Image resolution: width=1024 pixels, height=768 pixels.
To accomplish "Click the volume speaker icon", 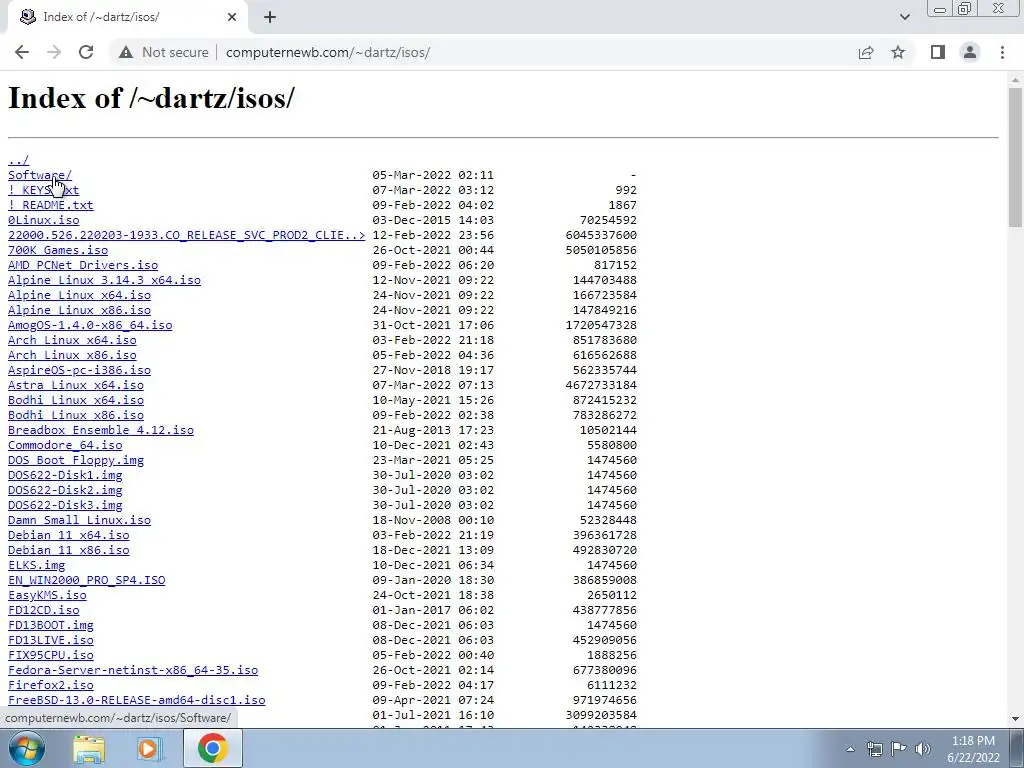I will pyautogui.click(x=923, y=749).
